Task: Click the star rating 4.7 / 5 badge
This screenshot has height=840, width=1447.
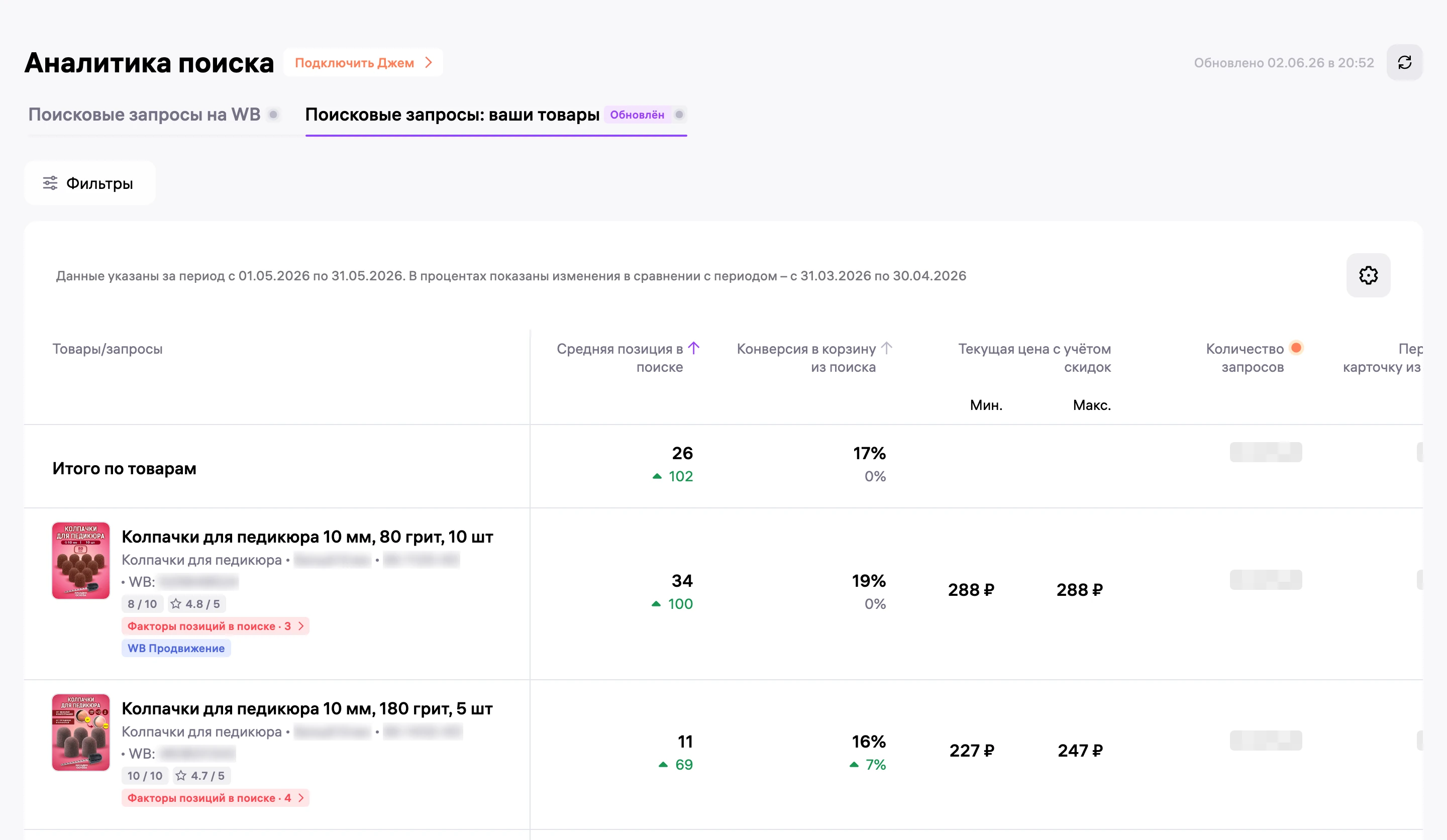Action: [201, 775]
